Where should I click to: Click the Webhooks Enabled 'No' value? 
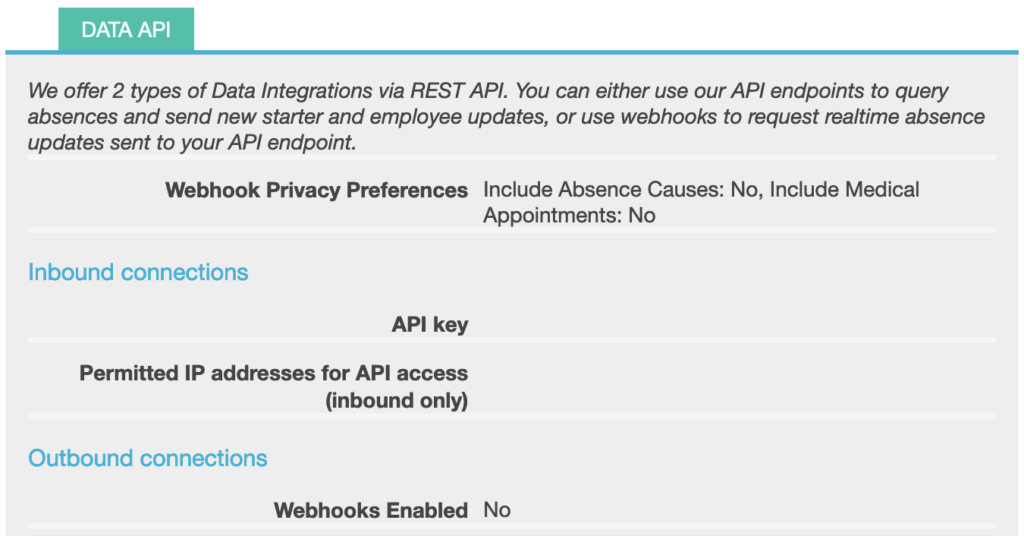(497, 510)
